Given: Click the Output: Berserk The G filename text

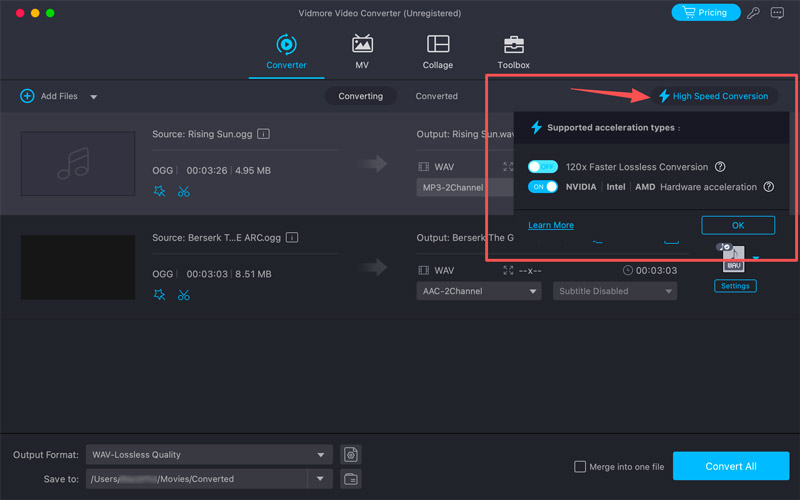Looking at the screenshot, I should tap(465, 238).
